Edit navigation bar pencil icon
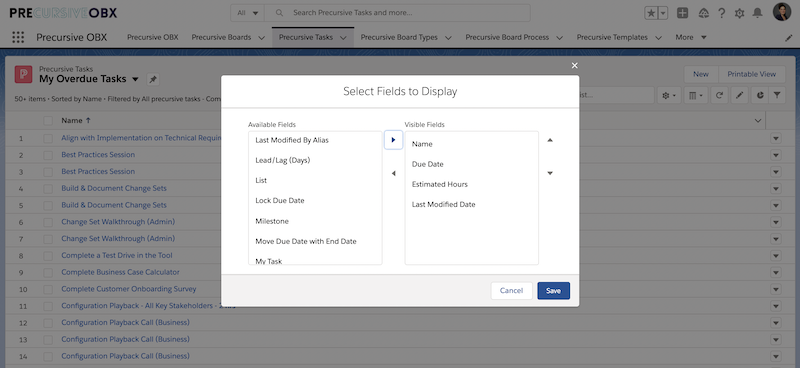 point(788,38)
